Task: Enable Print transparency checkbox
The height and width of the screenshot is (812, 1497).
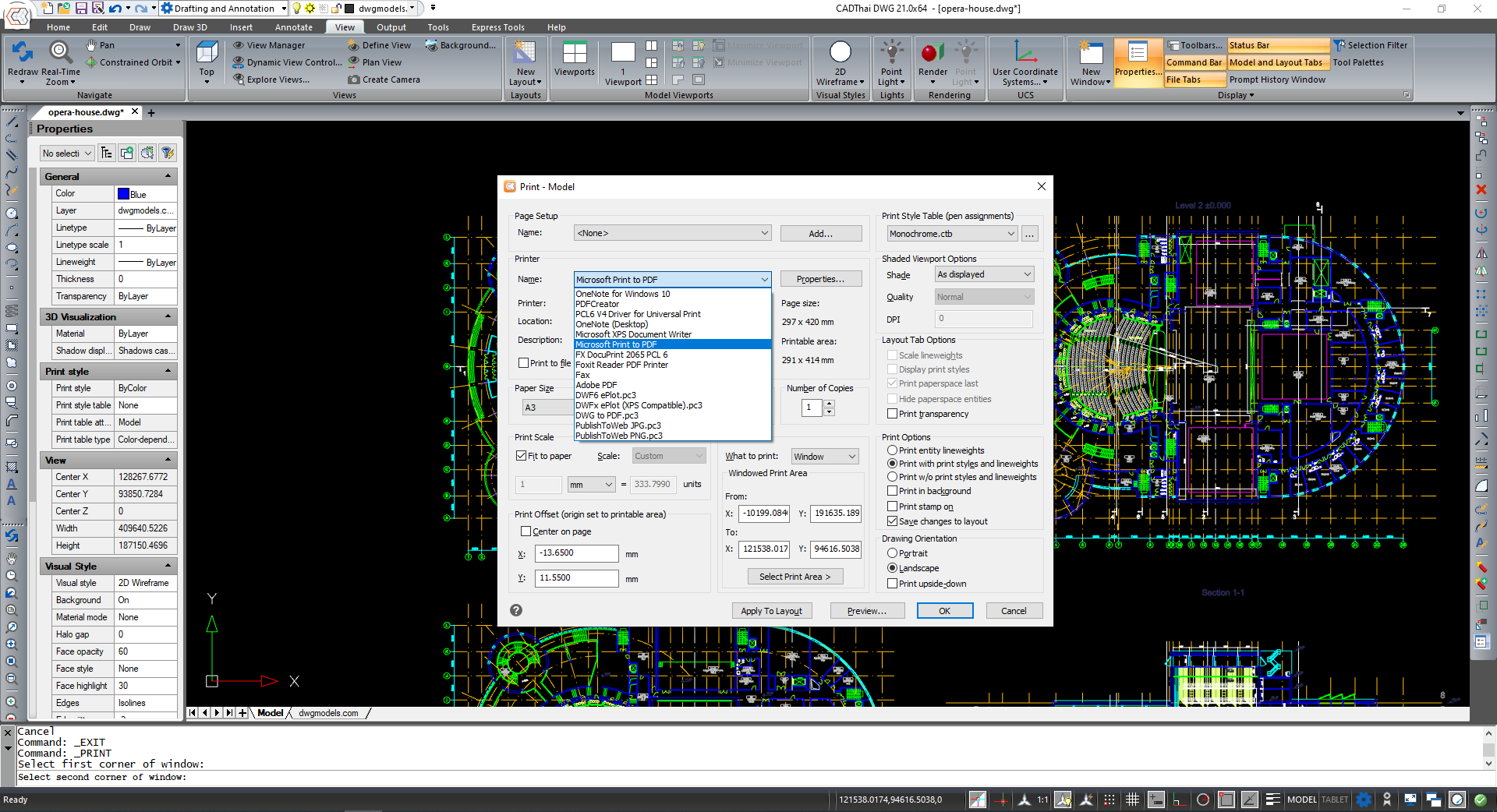Action: pos(892,414)
